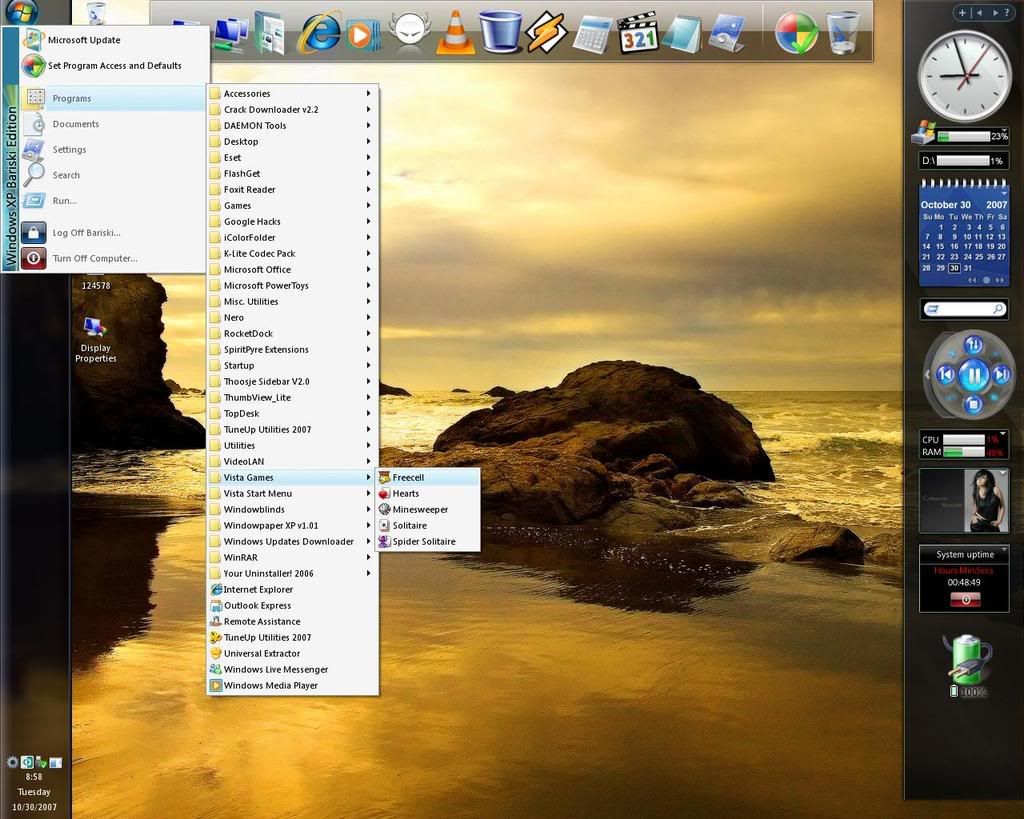Click the sidebar help question mark
Screen dimensions: 1024x819
(1006, 12)
